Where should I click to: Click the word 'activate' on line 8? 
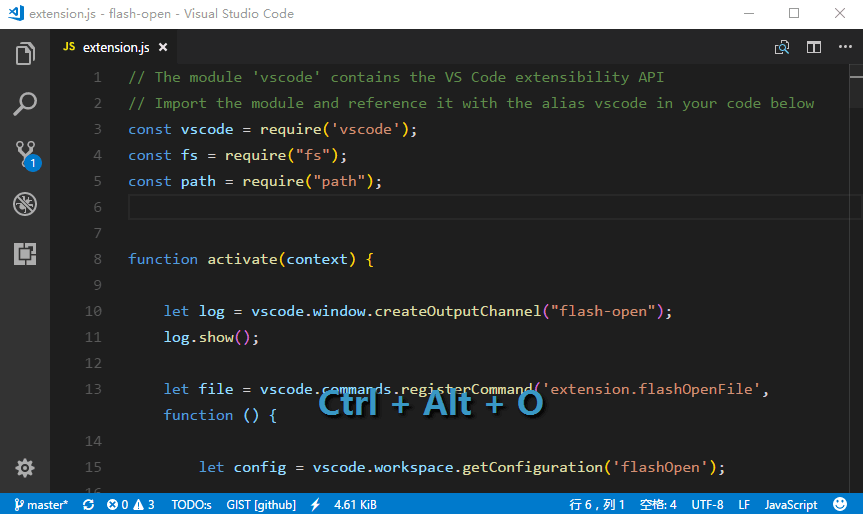click(x=242, y=259)
